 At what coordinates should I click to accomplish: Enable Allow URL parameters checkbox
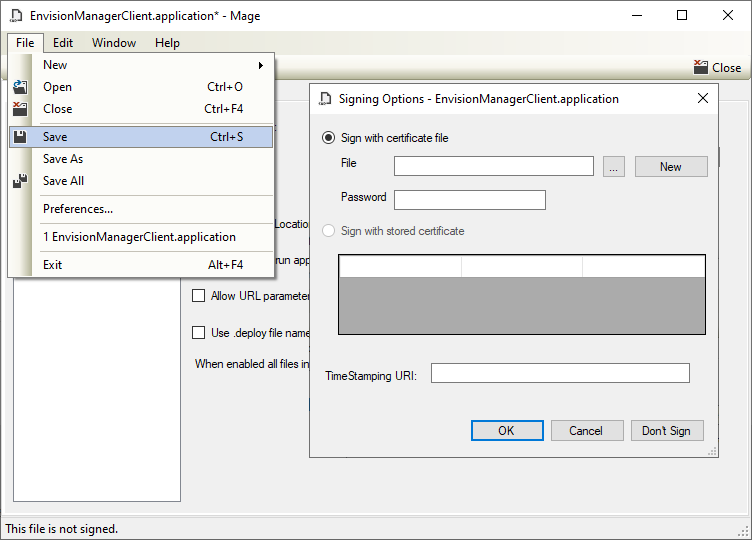tap(198, 296)
